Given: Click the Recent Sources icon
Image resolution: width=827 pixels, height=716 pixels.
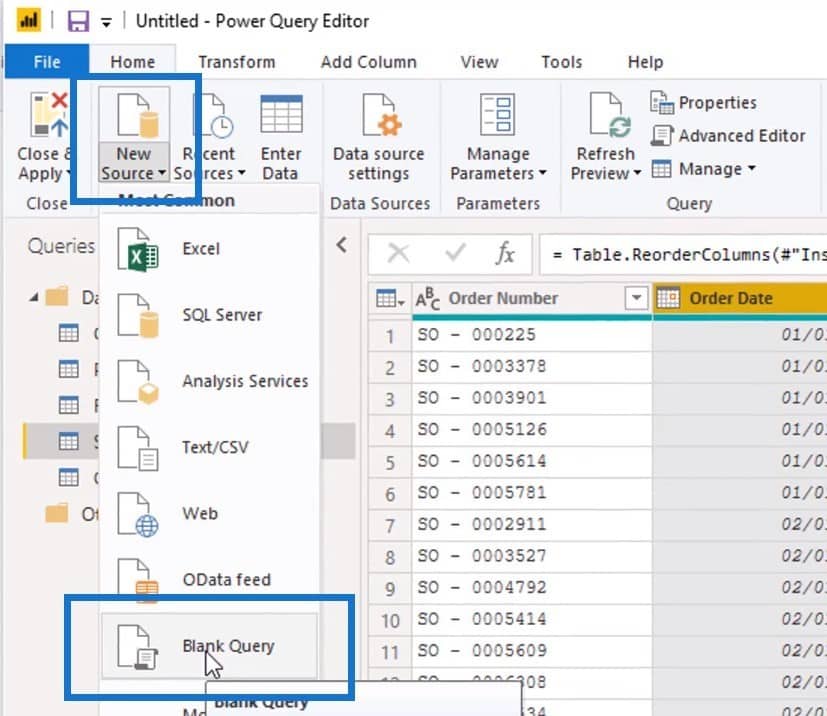Looking at the screenshot, I should (x=214, y=116).
